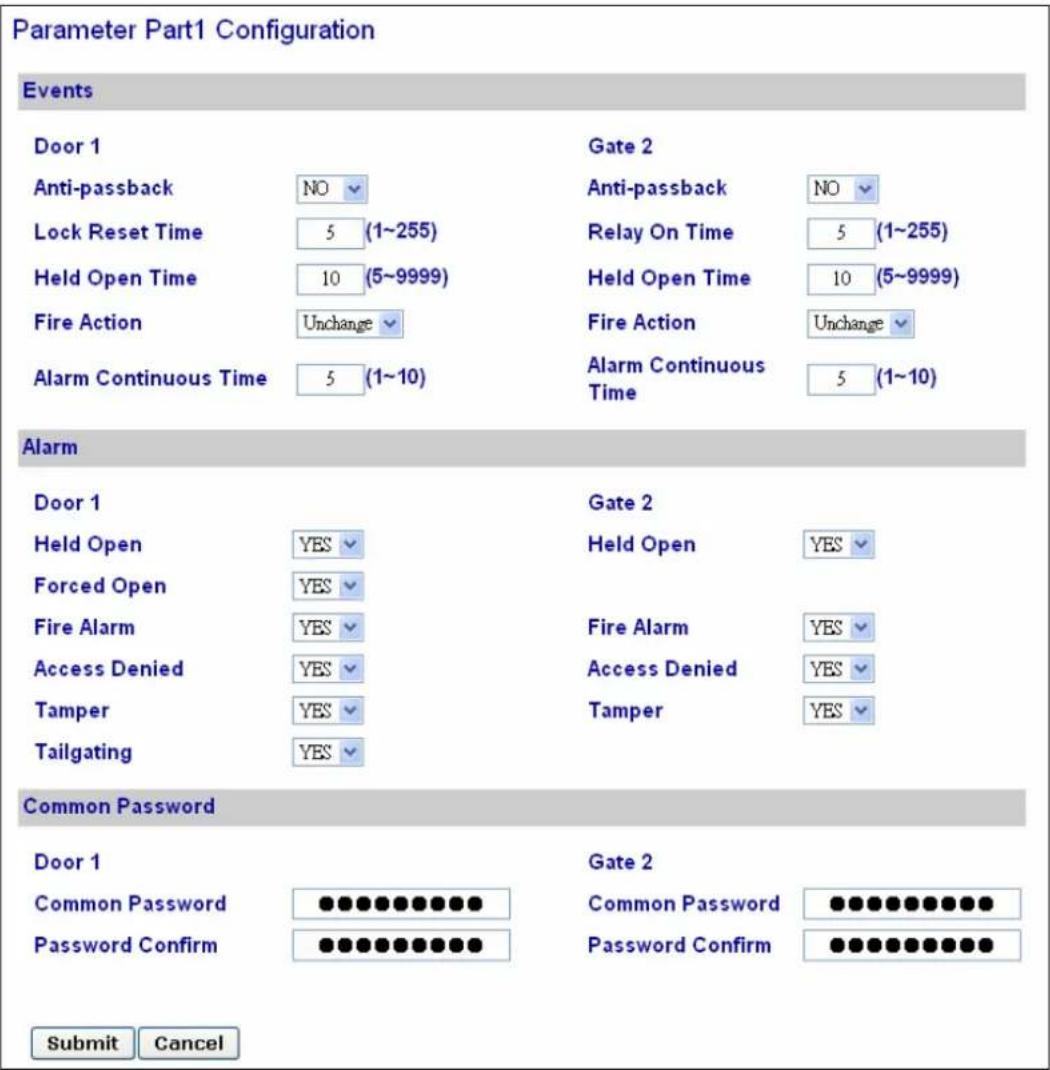Click Gate 2 Relay On Time field

[841, 233]
